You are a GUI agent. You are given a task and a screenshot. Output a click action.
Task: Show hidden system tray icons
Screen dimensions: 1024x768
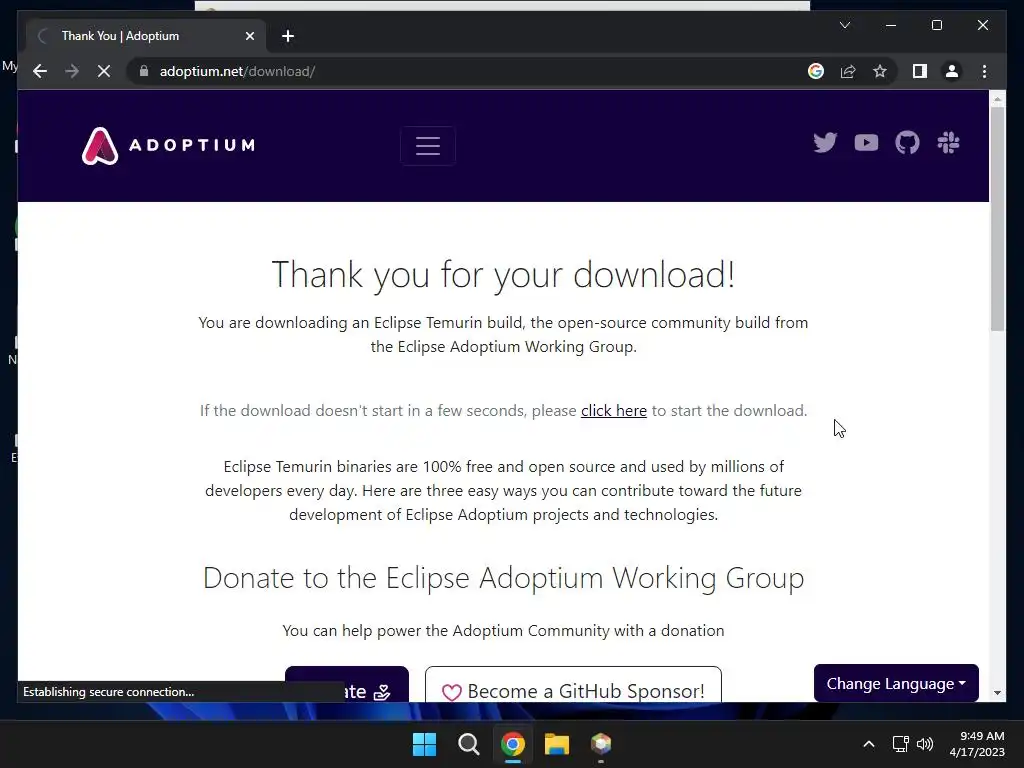click(869, 744)
